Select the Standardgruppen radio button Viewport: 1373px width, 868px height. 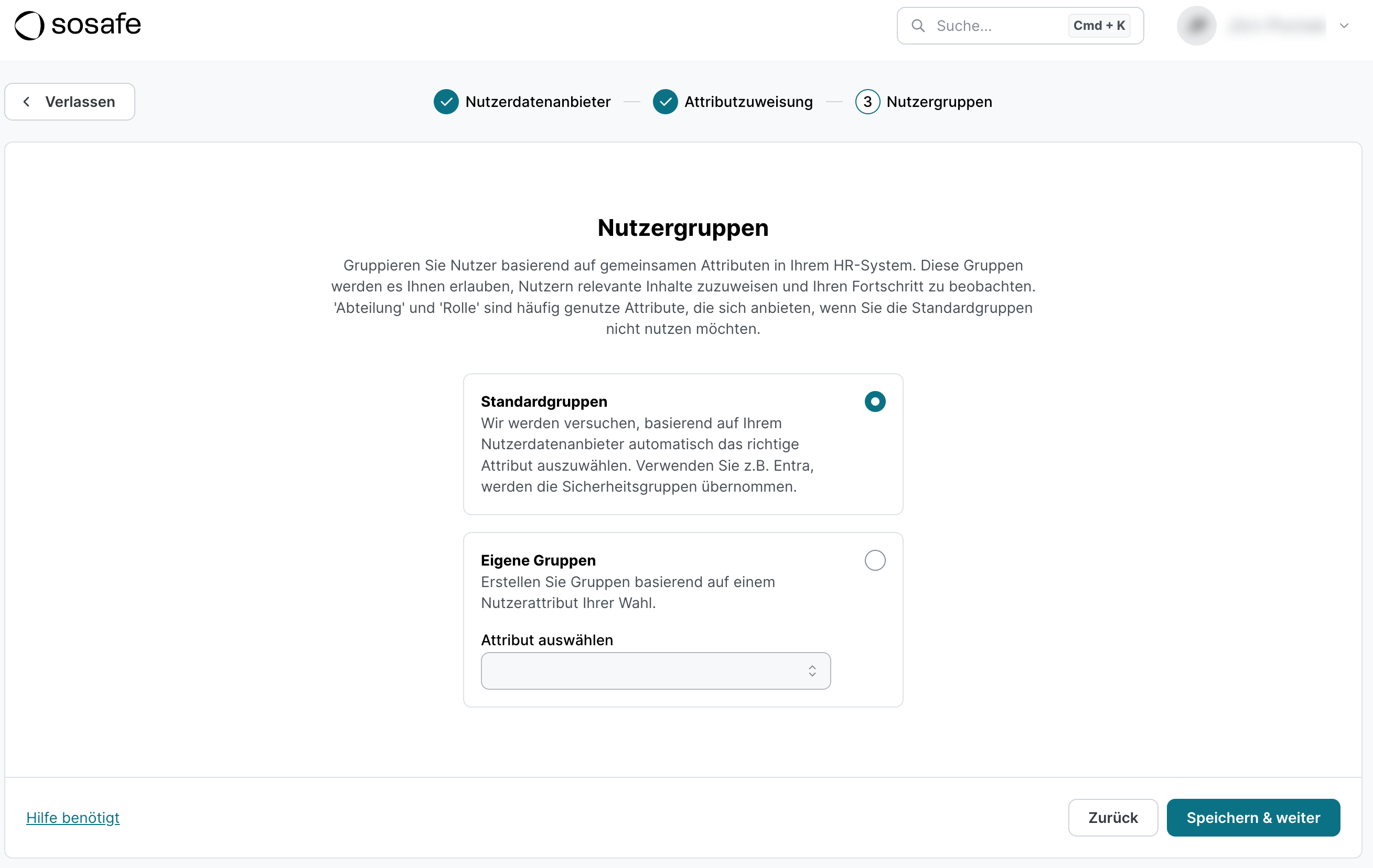pyautogui.click(x=875, y=402)
